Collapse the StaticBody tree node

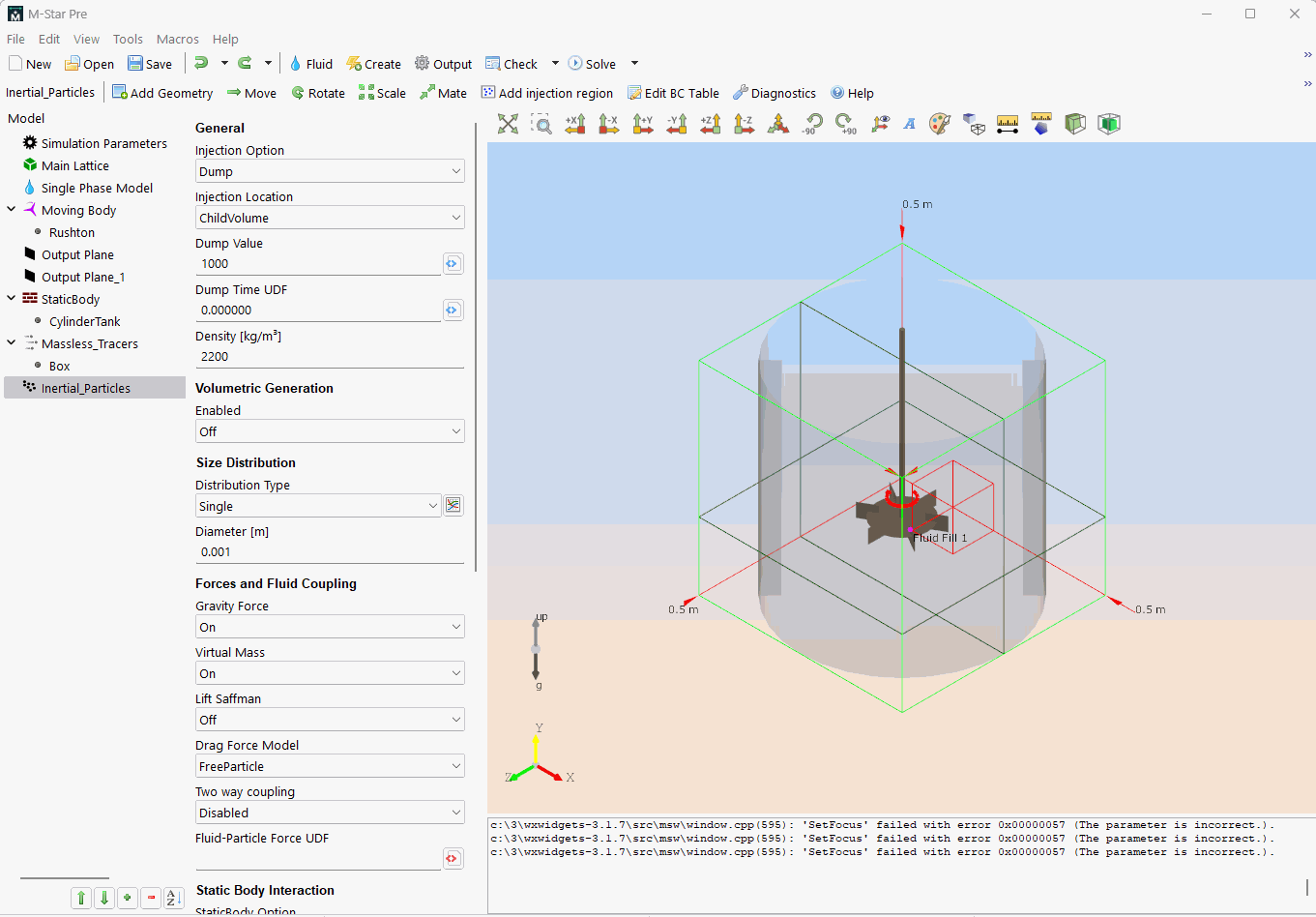pos(11,298)
